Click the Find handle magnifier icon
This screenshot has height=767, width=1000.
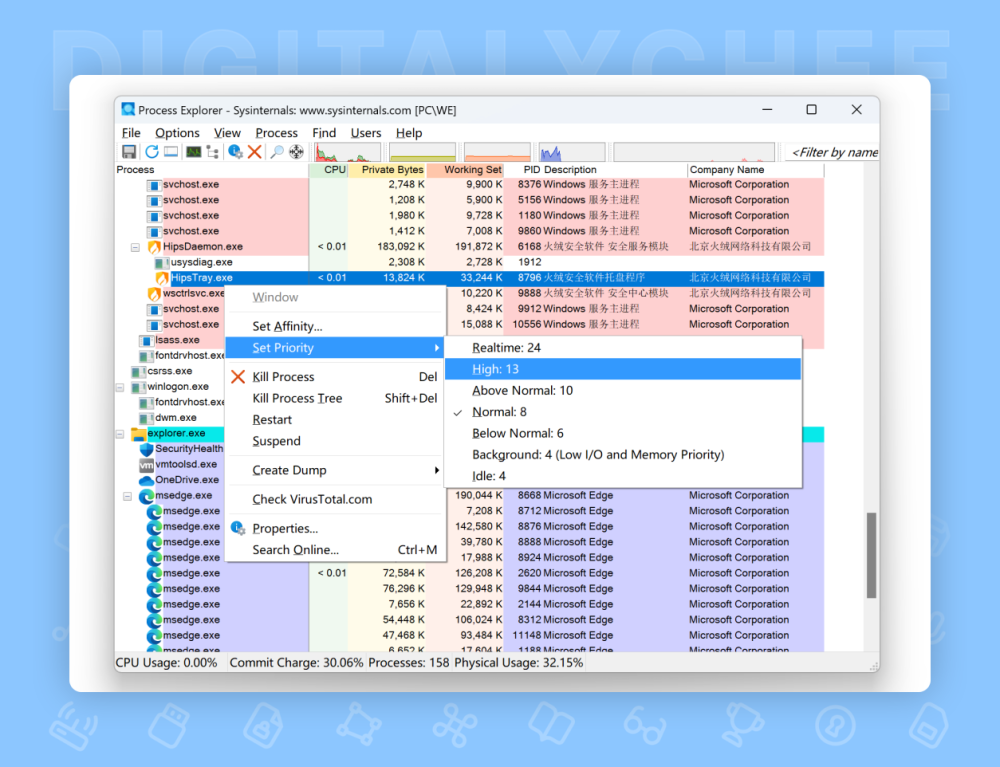(277, 152)
